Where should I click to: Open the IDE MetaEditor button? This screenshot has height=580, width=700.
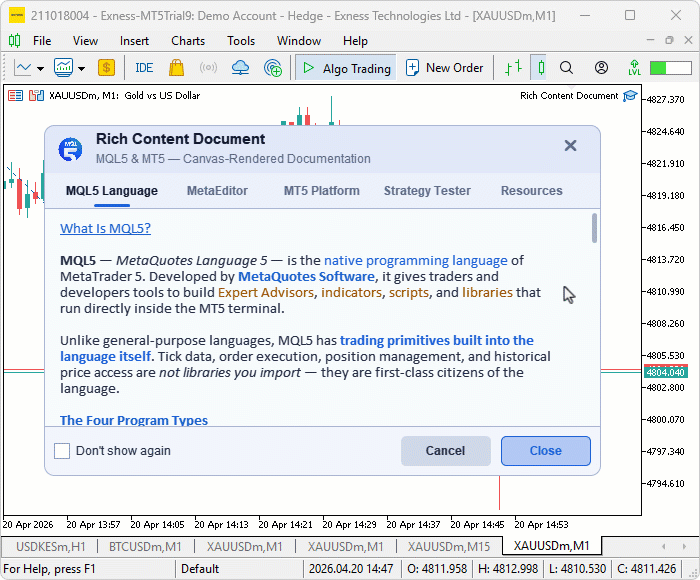[x=144, y=68]
